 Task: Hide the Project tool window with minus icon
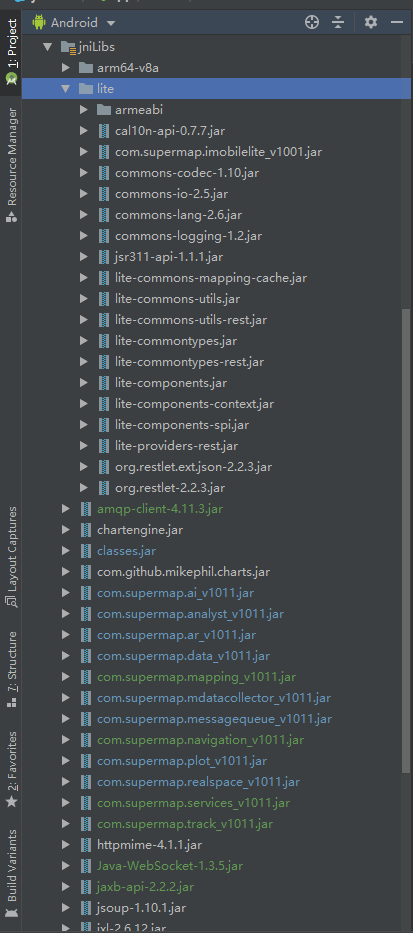coord(397,23)
